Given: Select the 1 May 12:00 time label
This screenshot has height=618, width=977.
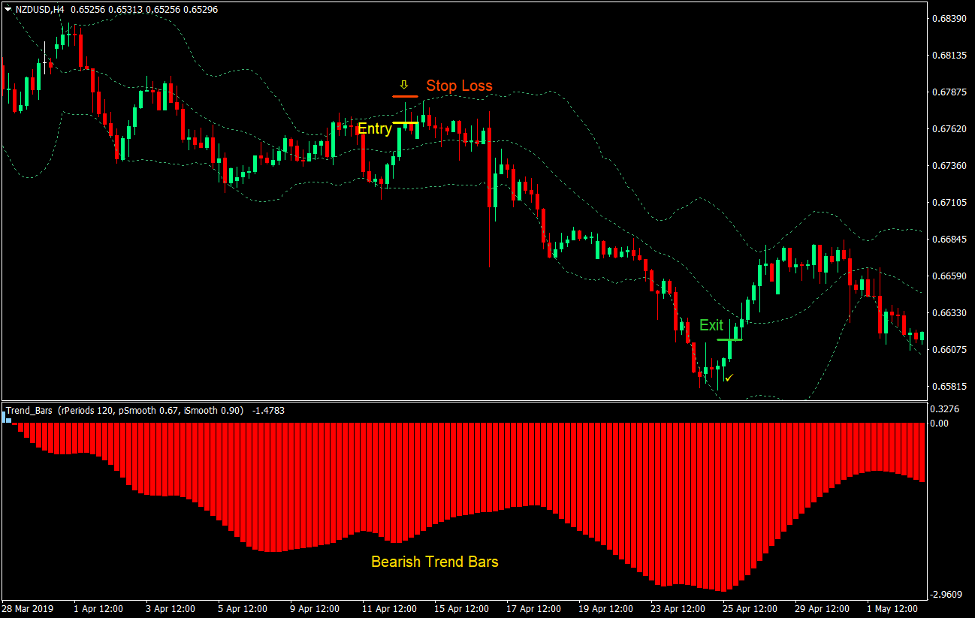Looking at the screenshot, I should click(x=892, y=609).
